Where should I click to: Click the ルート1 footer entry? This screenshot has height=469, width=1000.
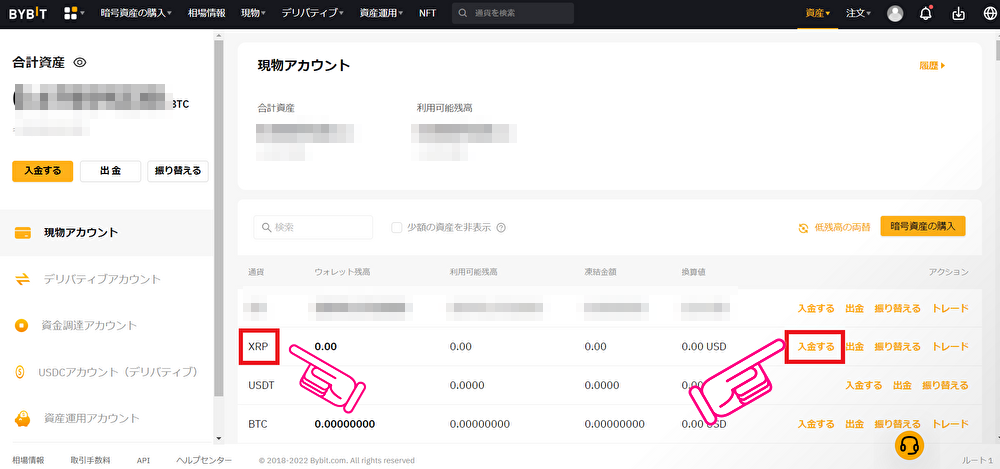click(978, 460)
